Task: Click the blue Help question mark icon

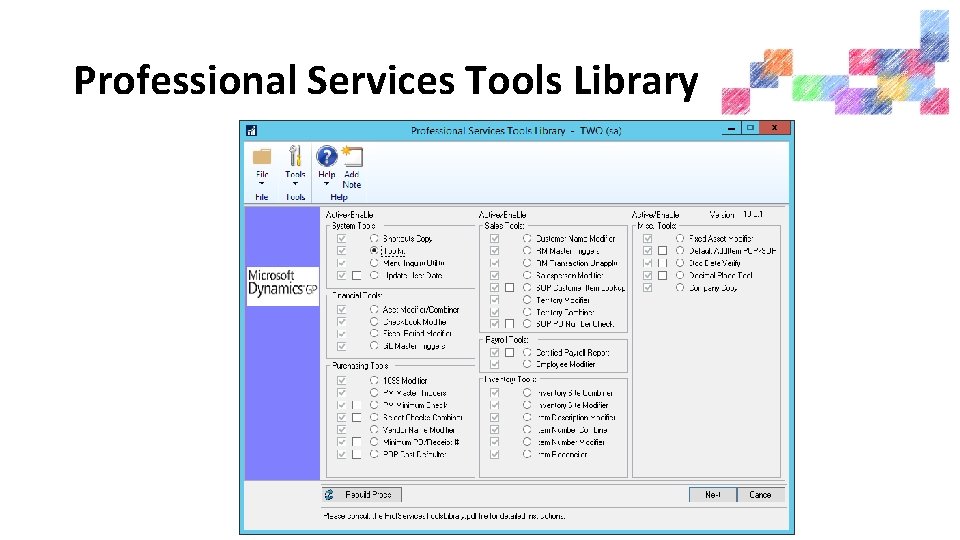Action: (326, 156)
